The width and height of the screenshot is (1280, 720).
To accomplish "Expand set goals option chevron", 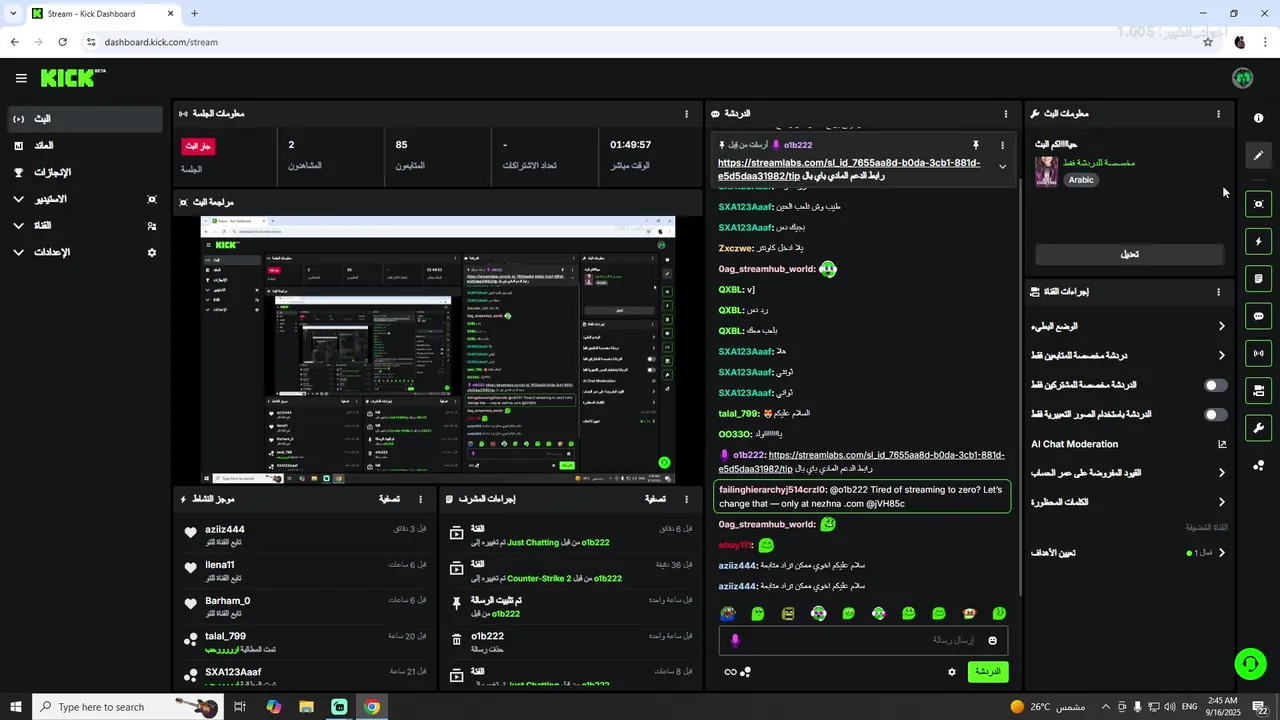I will [x=1221, y=552].
